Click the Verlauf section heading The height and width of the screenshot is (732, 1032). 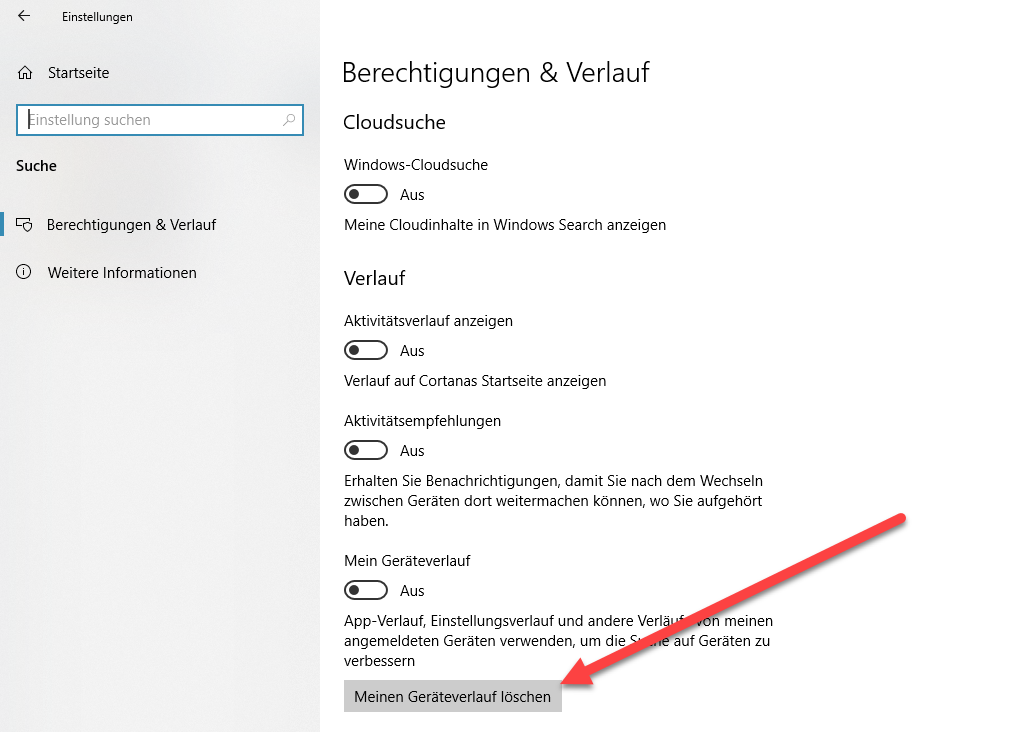(x=374, y=278)
